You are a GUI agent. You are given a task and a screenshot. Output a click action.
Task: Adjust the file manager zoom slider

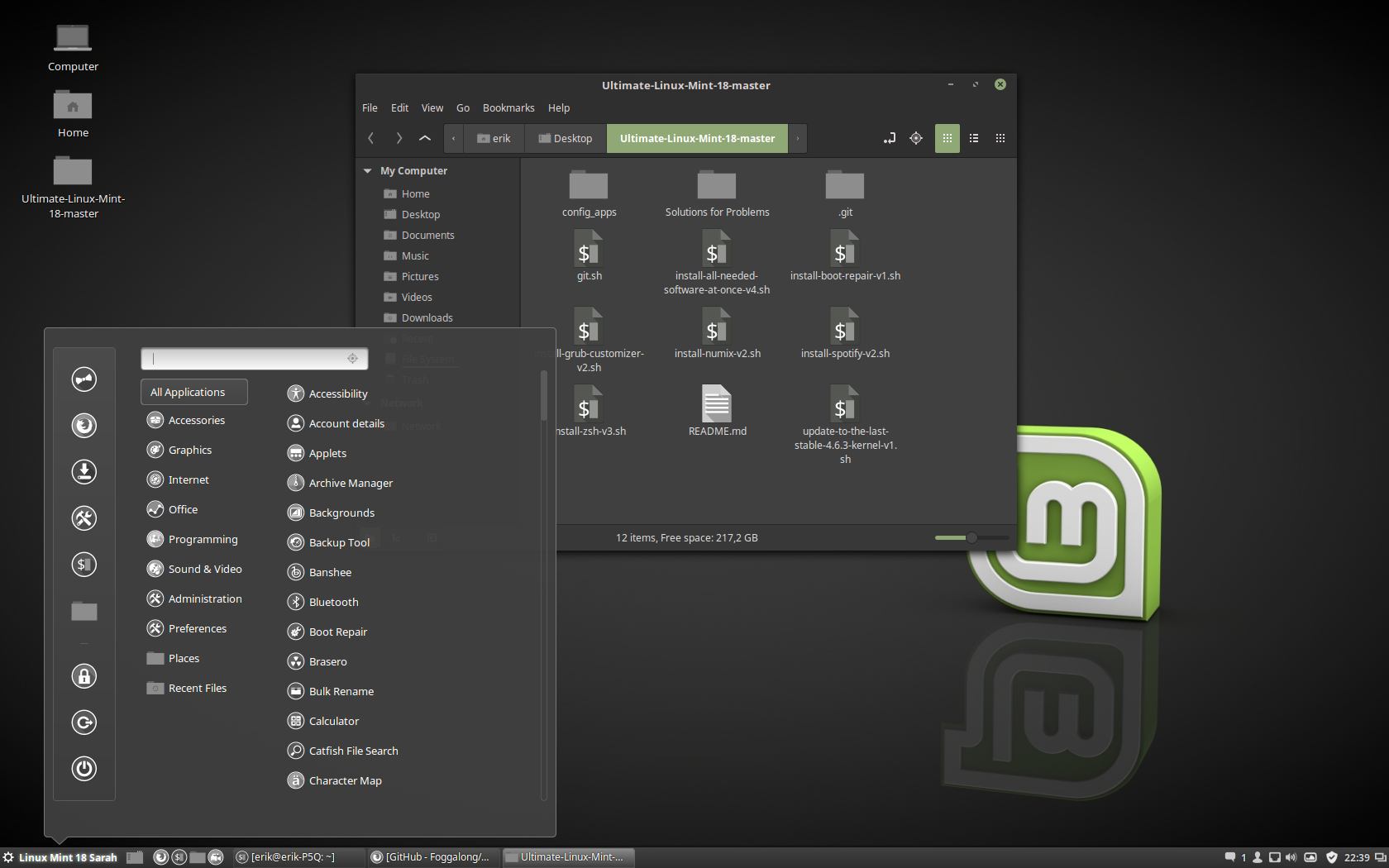[x=972, y=538]
